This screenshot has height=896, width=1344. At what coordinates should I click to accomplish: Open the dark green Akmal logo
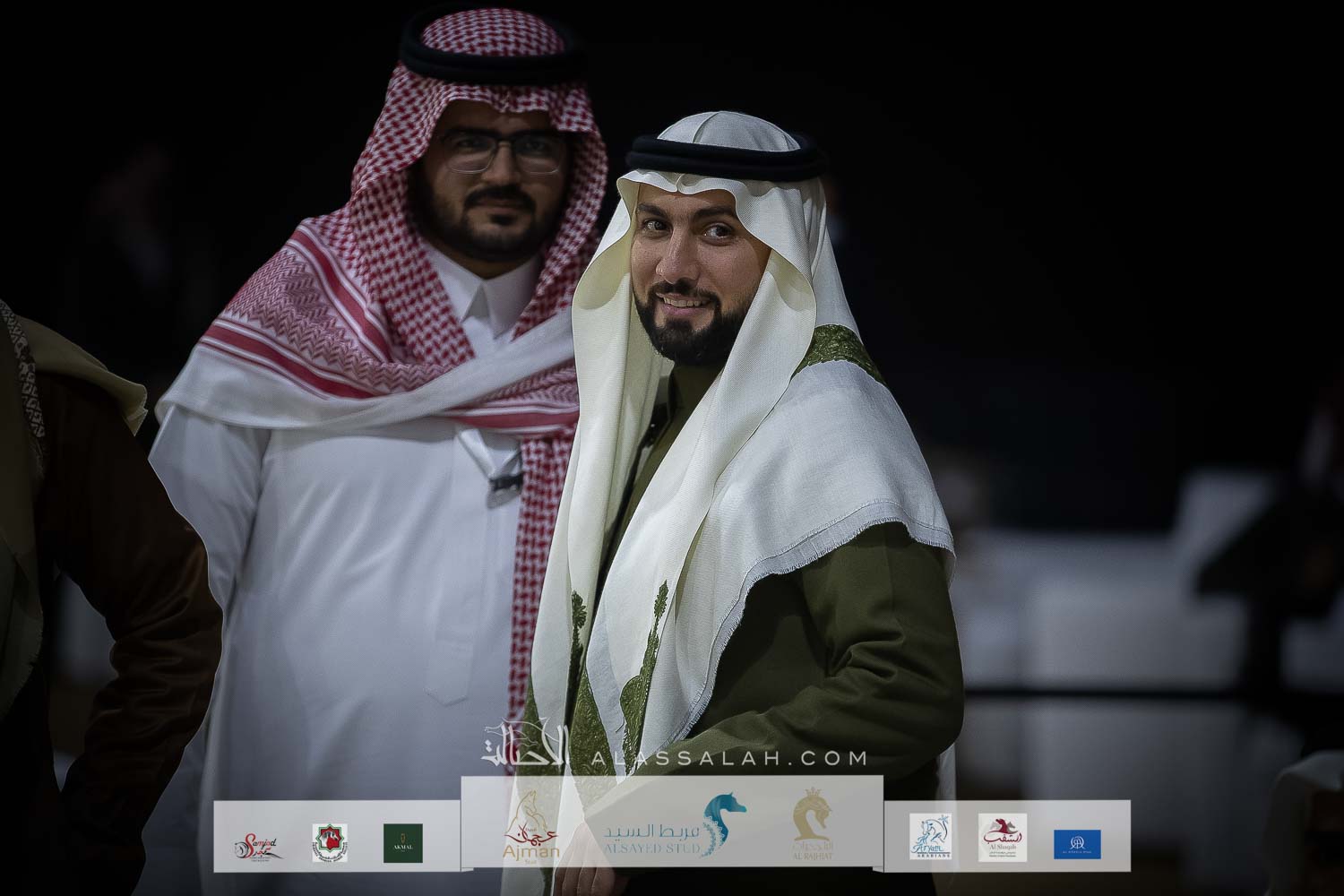point(402,843)
